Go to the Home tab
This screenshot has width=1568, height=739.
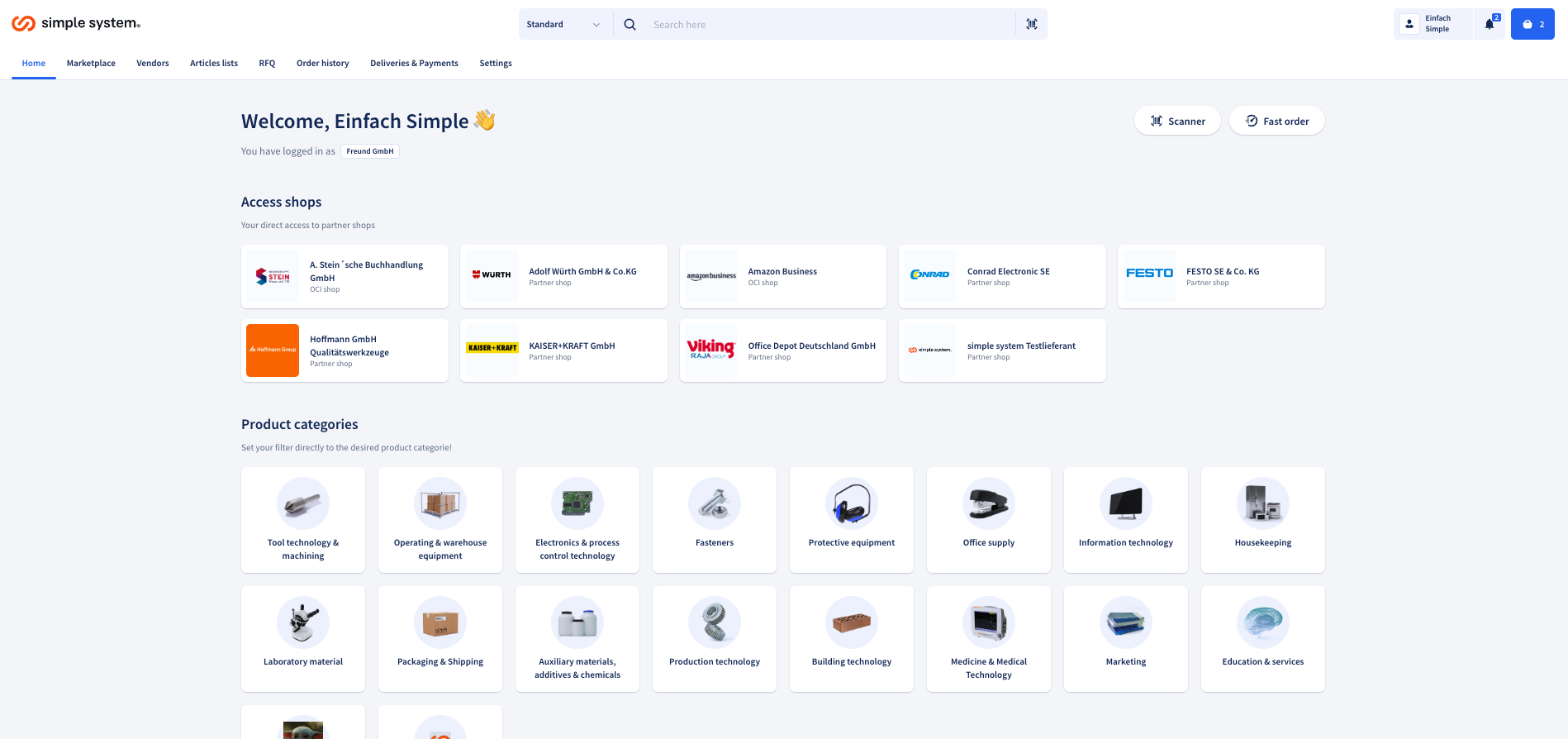[x=34, y=64]
